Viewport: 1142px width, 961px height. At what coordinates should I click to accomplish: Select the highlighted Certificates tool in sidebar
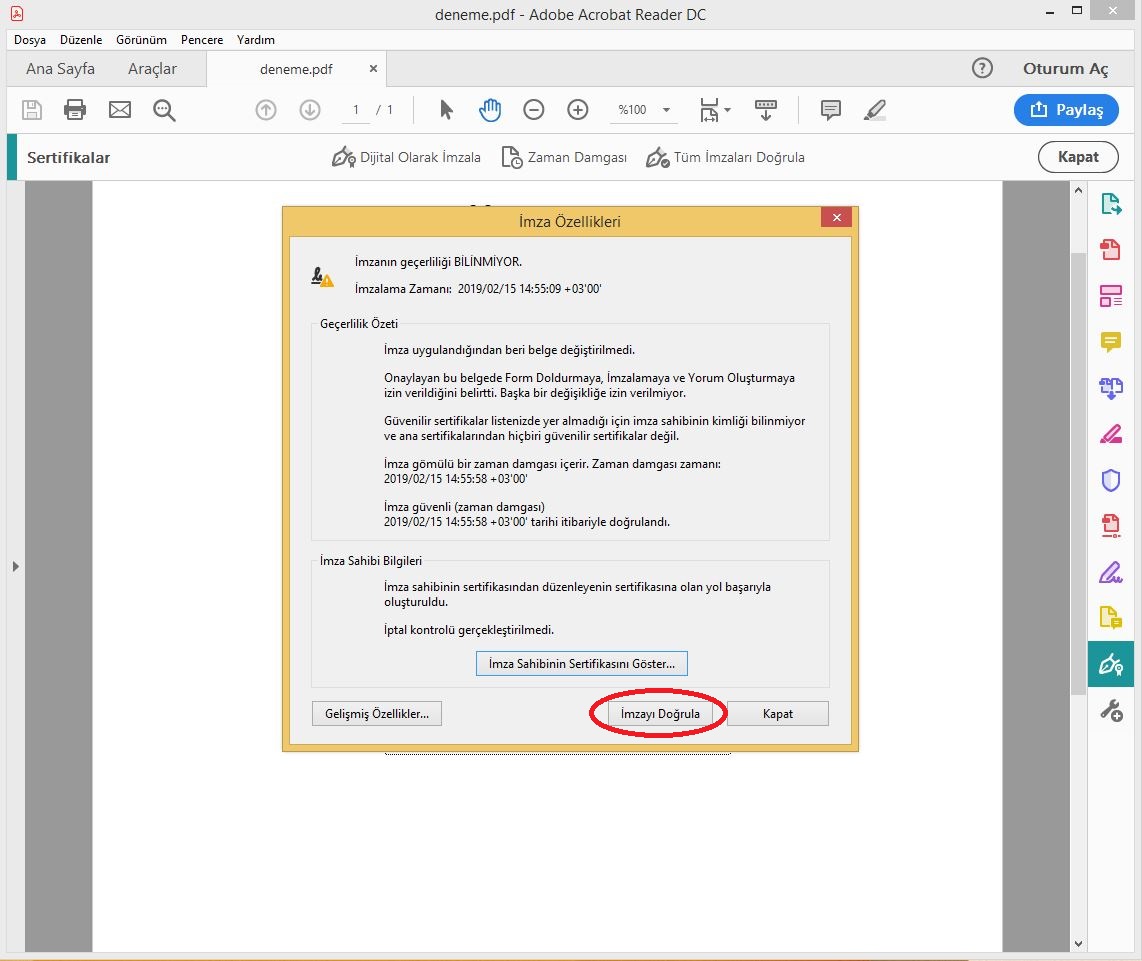tap(1111, 664)
